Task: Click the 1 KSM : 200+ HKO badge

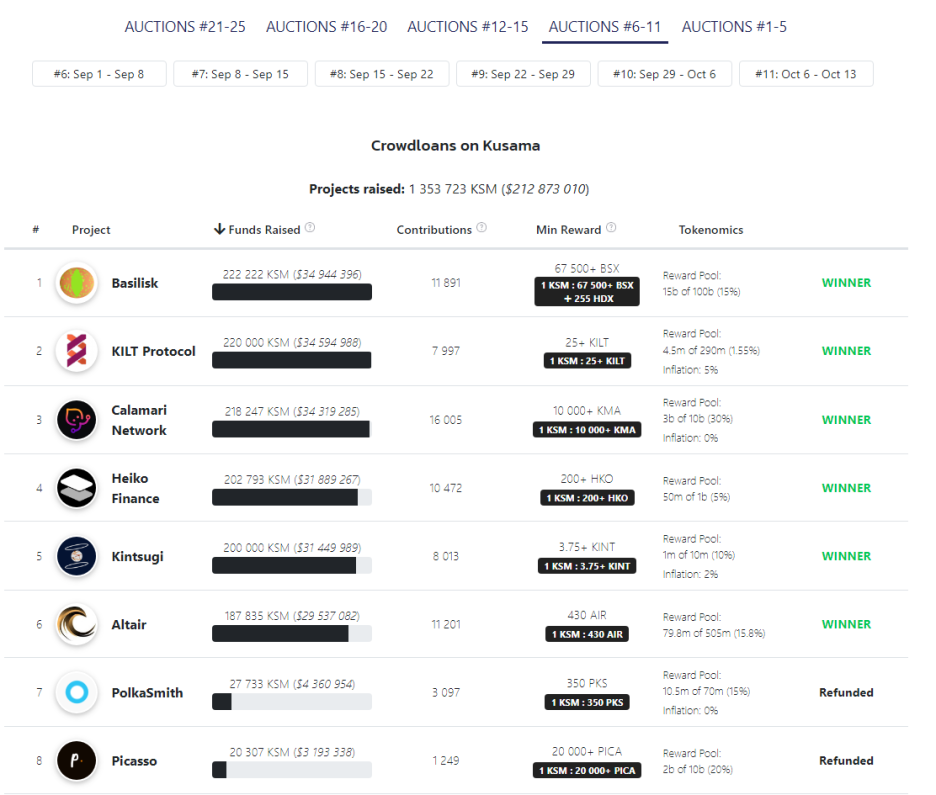Action: coord(587,498)
